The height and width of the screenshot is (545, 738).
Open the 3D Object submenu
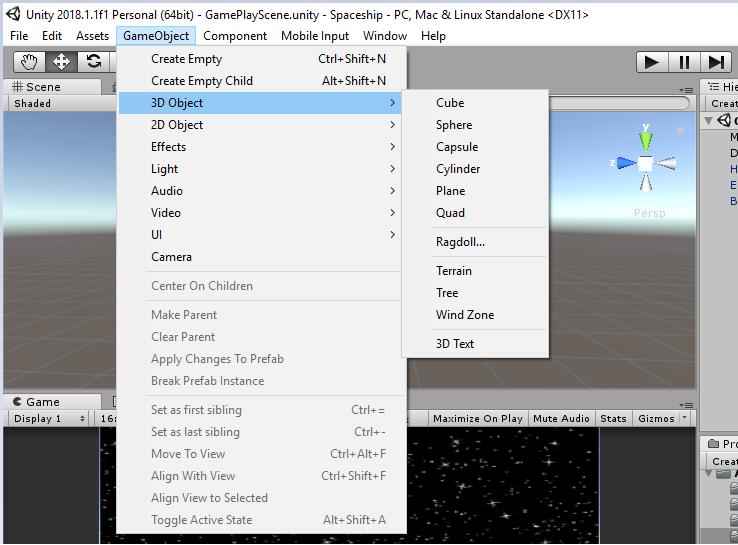click(261, 103)
